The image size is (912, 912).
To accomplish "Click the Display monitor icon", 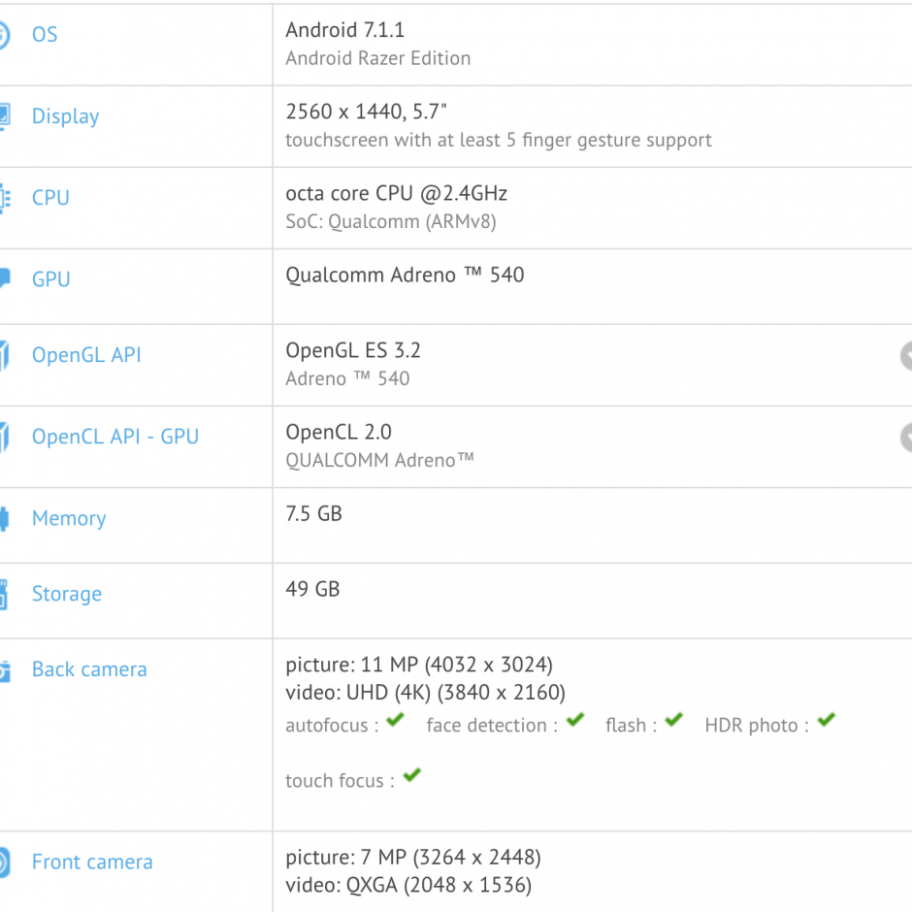I will (x=4, y=116).
